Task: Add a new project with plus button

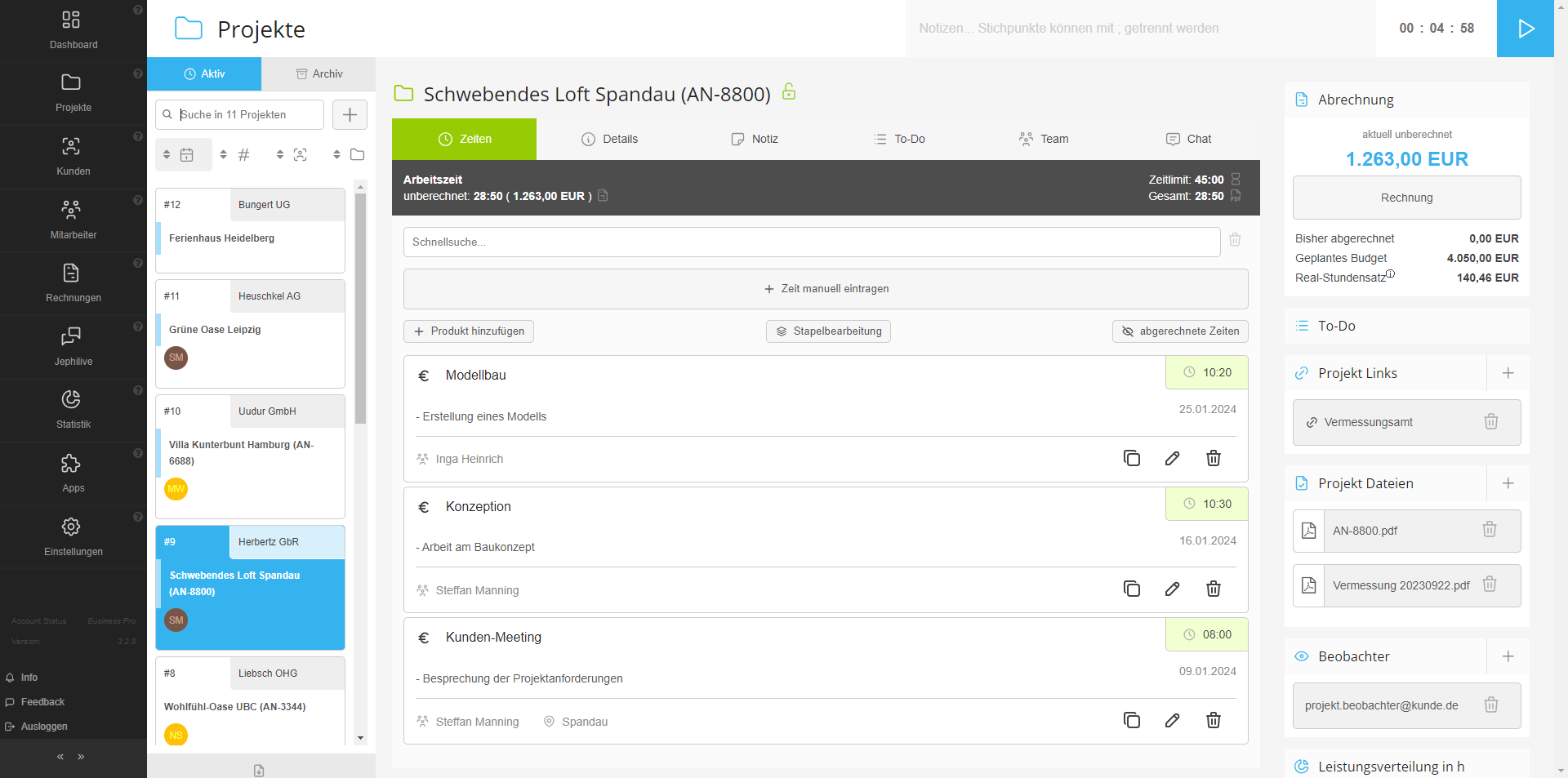Action: tap(350, 115)
